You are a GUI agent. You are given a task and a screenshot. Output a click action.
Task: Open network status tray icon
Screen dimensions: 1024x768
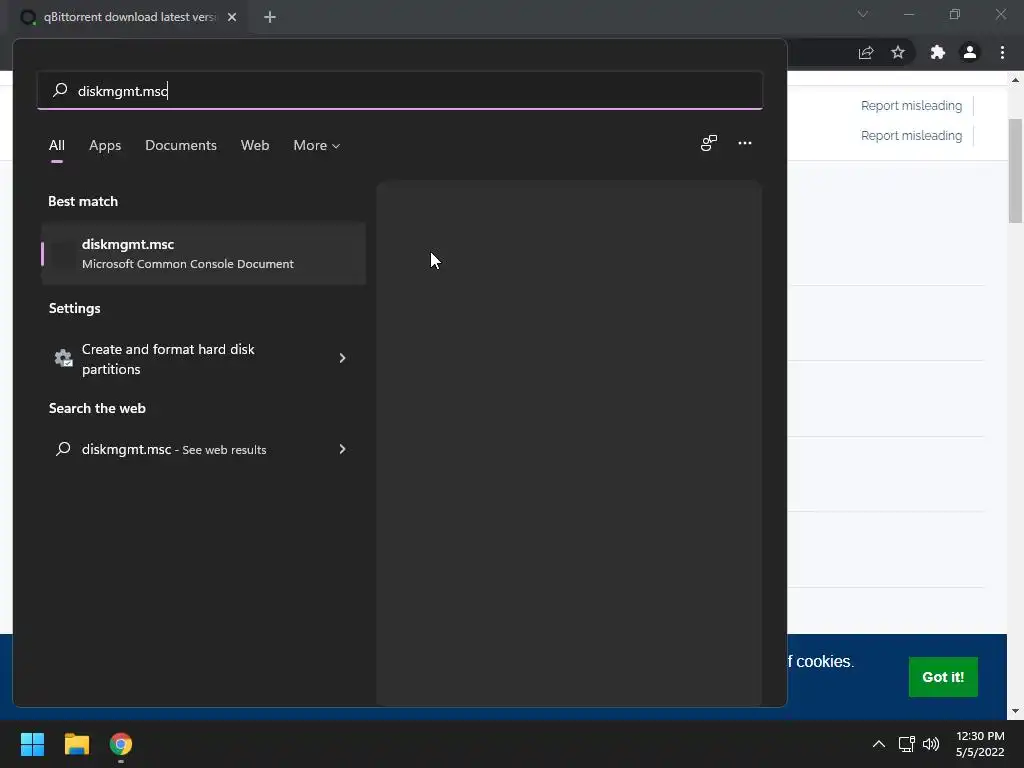[906, 744]
